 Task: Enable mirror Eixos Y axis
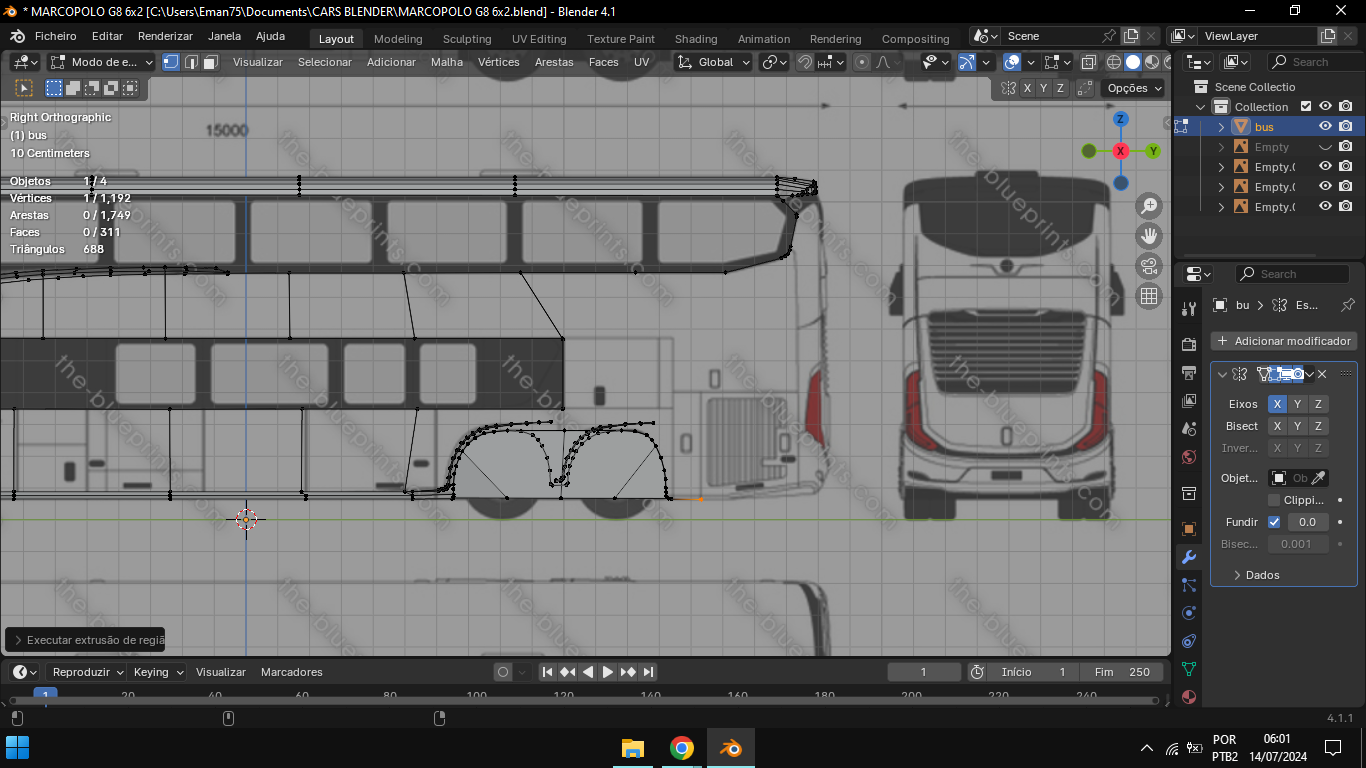[1298, 404]
